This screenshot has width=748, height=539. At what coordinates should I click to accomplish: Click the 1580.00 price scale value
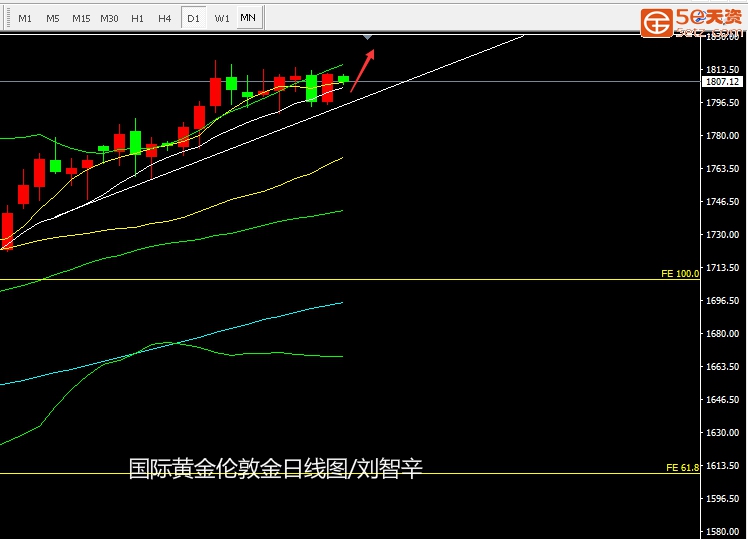pyautogui.click(x=722, y=531)
